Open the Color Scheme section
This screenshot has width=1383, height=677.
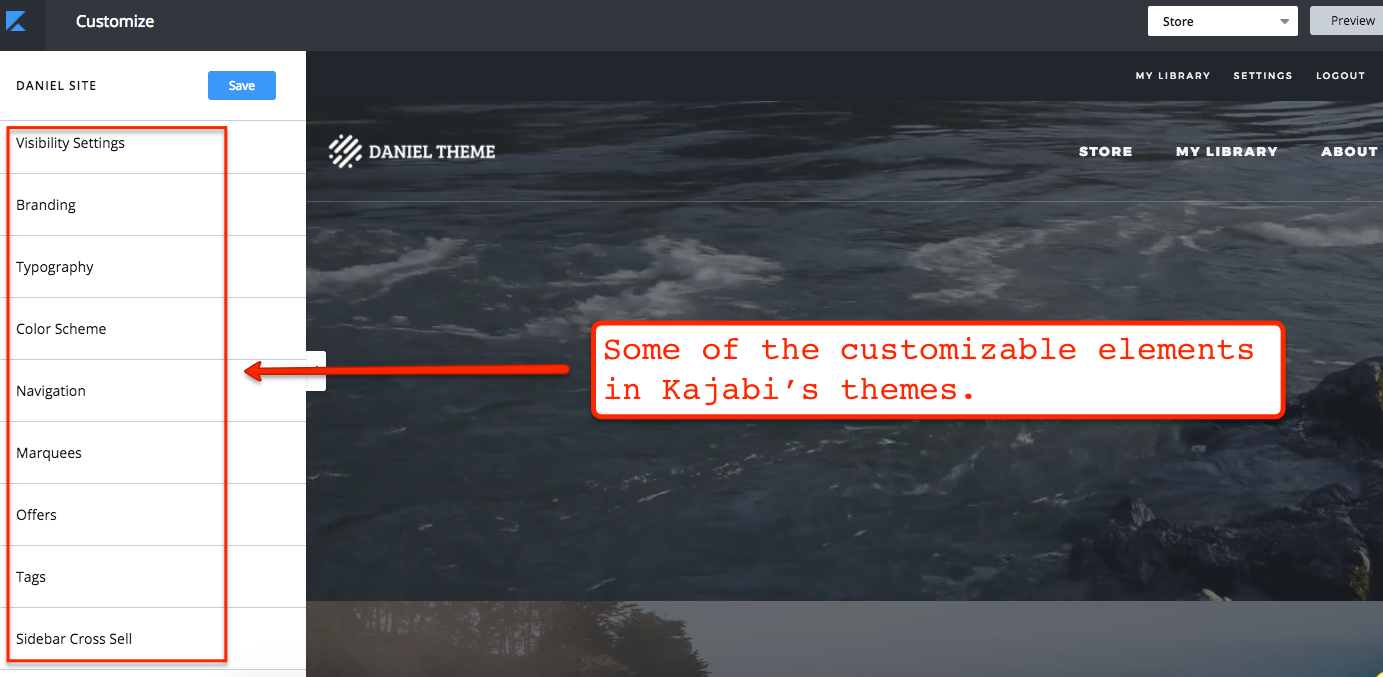coord(153,329)
